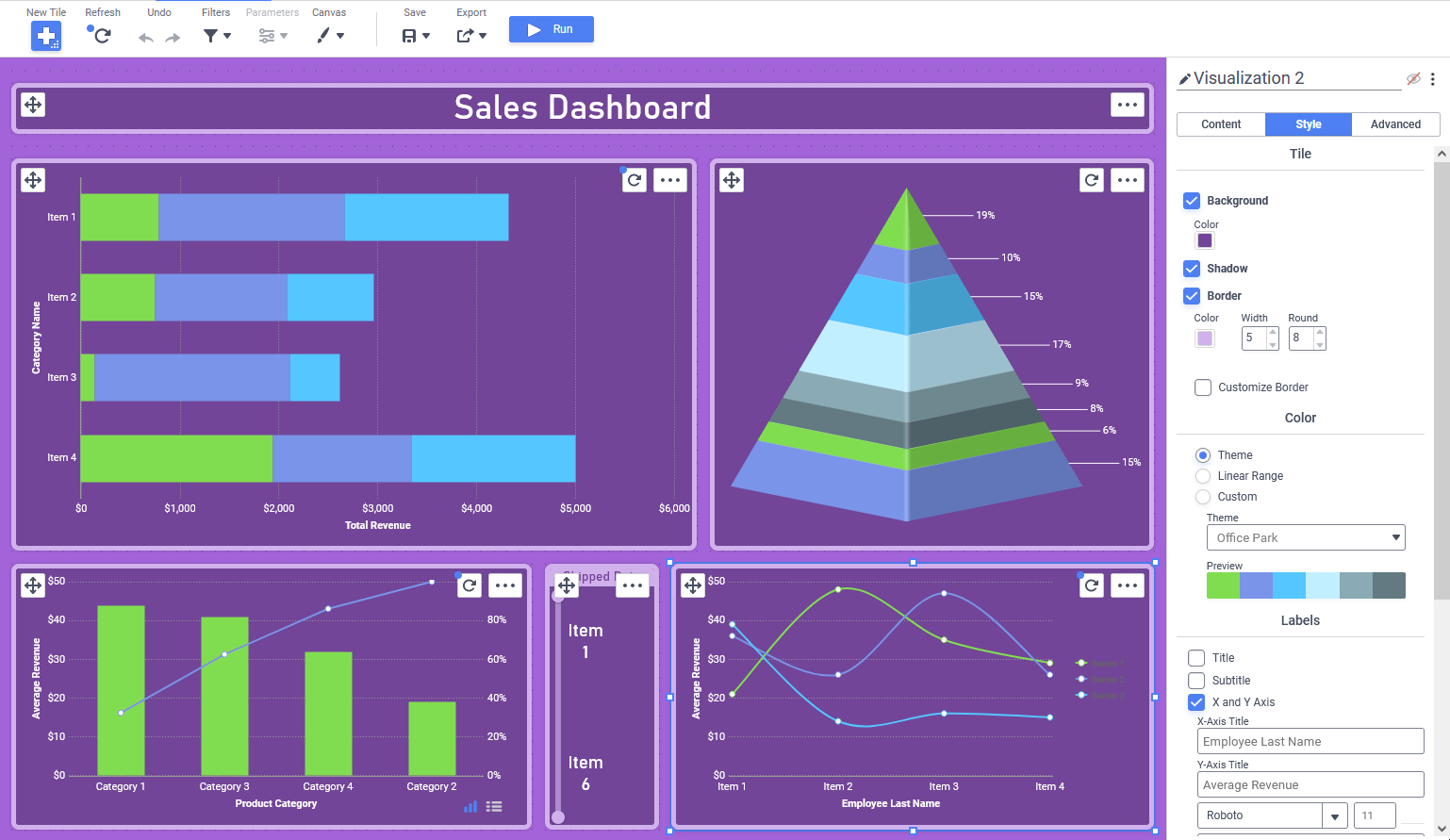Move handle of Employee Last Name chart

pyautogui.click(x=693, y=585)
